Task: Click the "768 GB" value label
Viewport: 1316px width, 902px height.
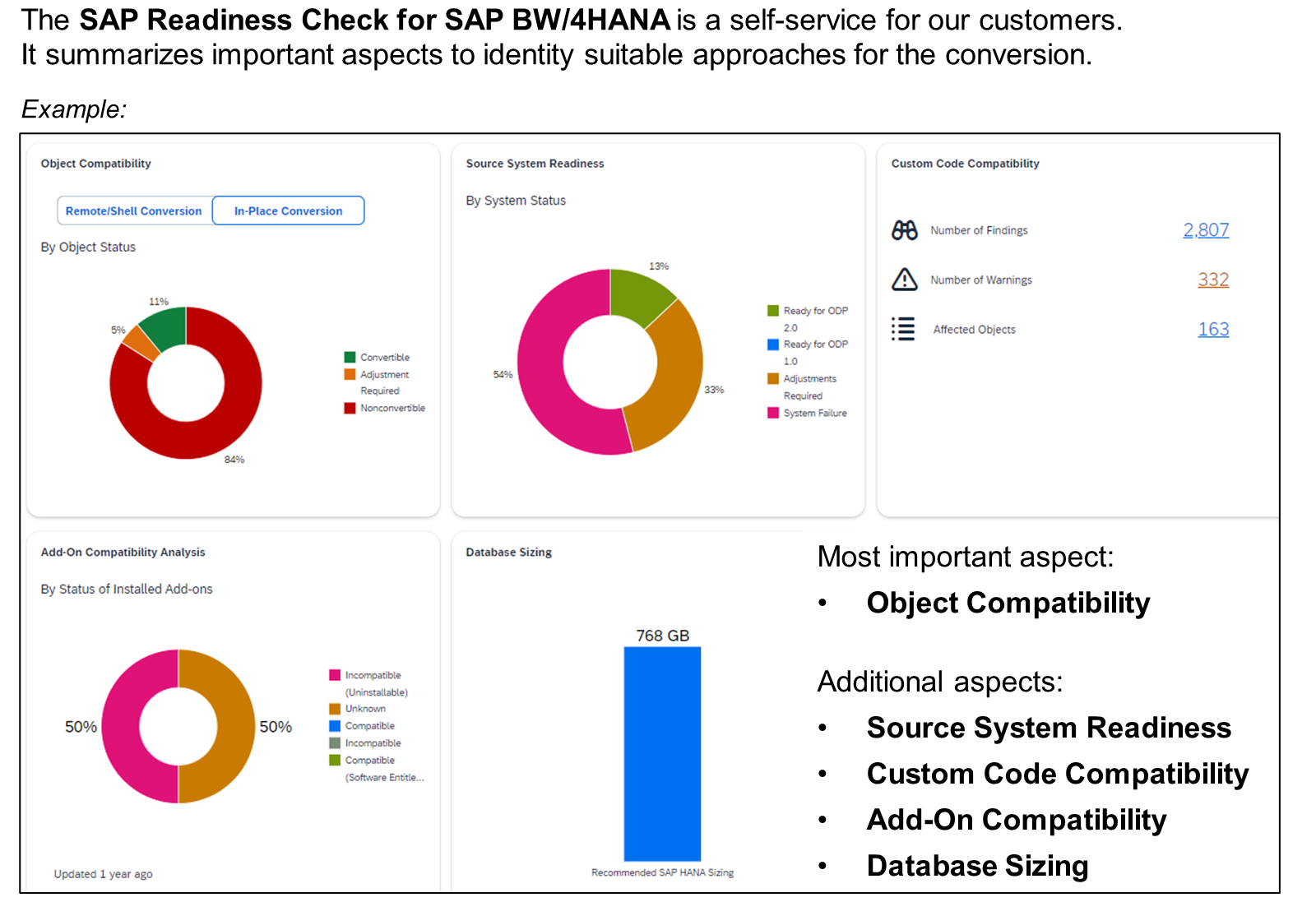Action: pyautogui.click(x=662, y=636)
